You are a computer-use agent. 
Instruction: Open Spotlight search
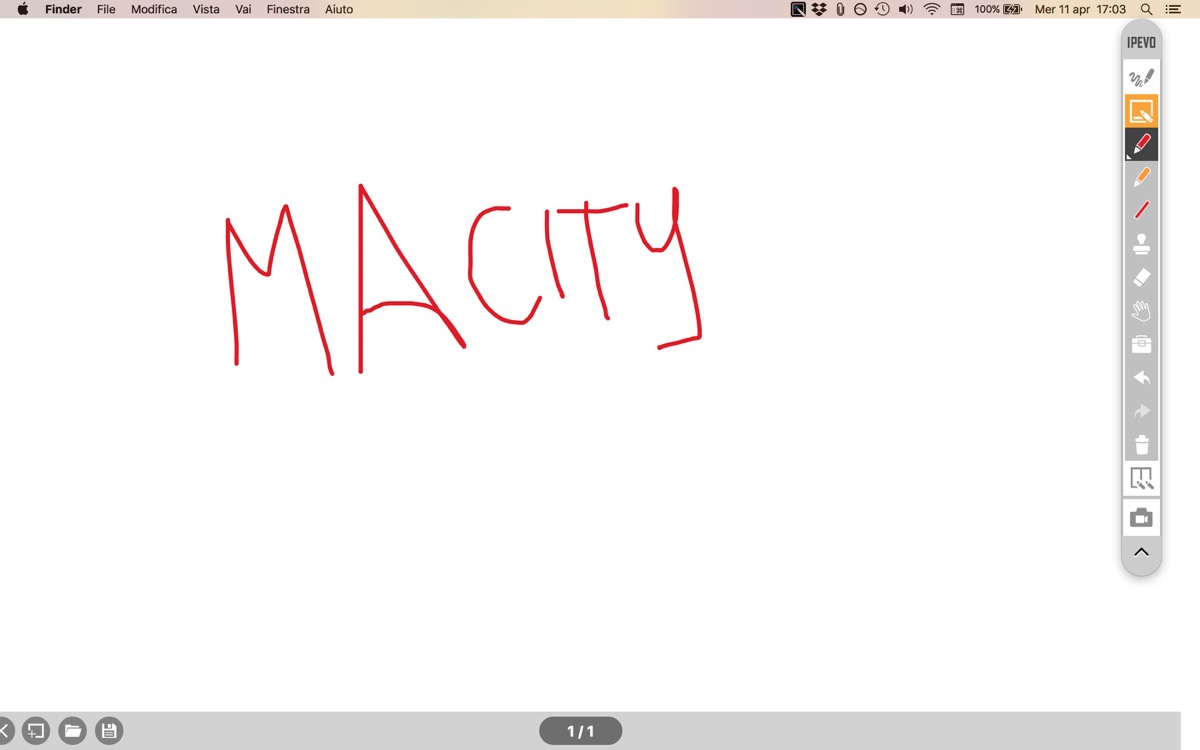(1147, 9)
